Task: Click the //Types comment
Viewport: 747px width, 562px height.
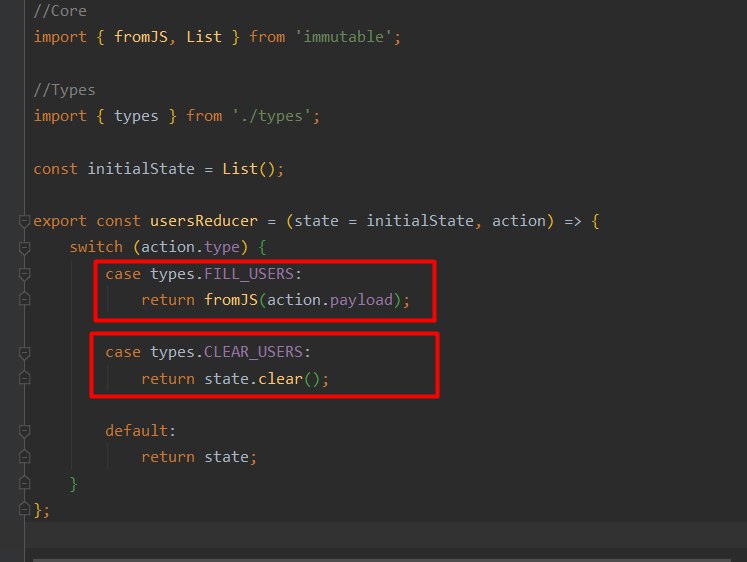Action: (x=64, y=90)
